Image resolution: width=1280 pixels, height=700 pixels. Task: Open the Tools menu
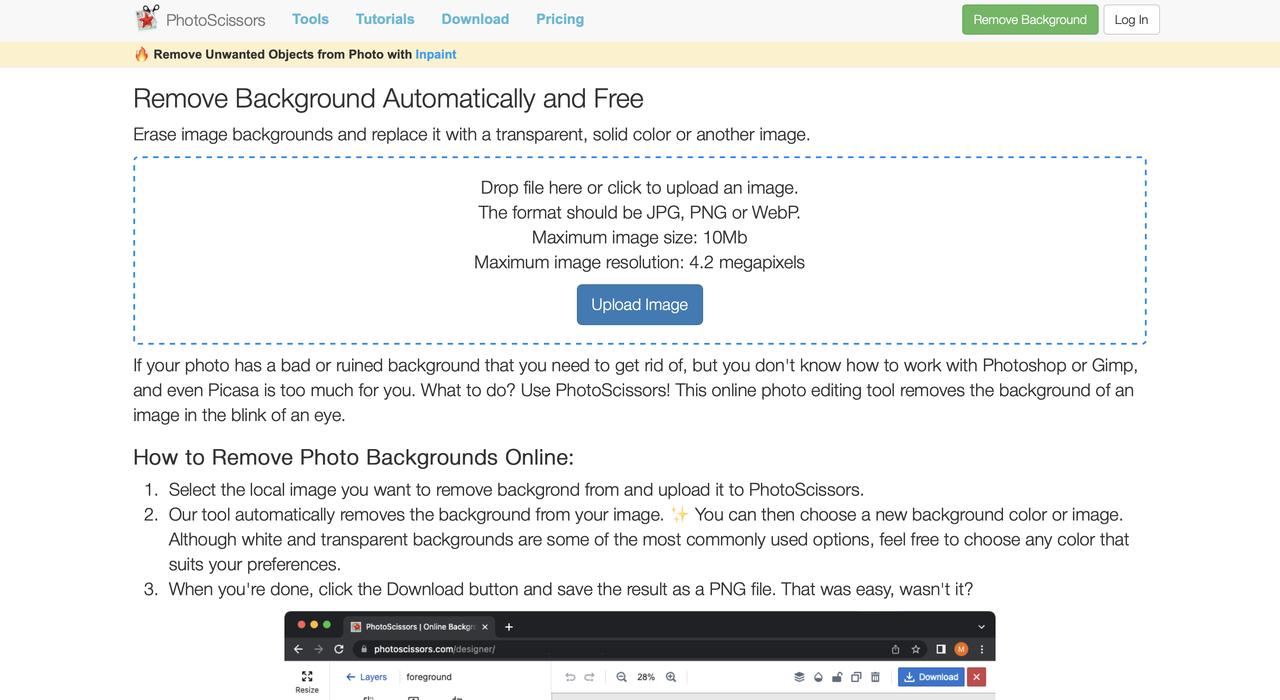(x=310, y=19)
